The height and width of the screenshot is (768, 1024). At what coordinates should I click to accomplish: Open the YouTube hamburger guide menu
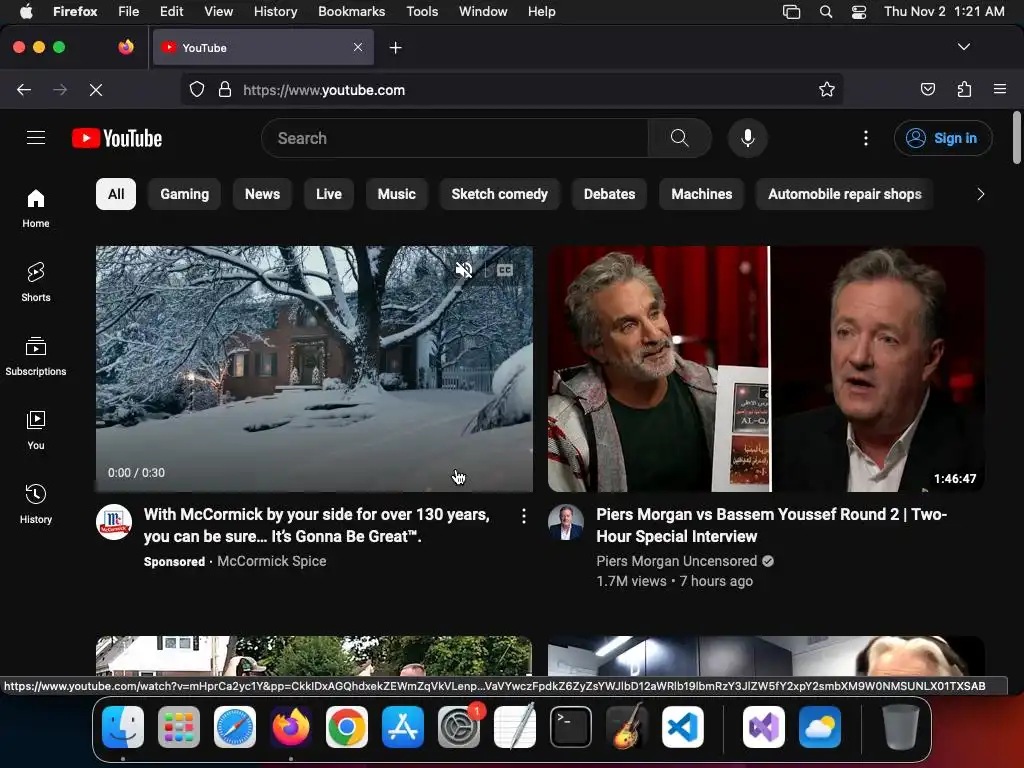[36, 138]
